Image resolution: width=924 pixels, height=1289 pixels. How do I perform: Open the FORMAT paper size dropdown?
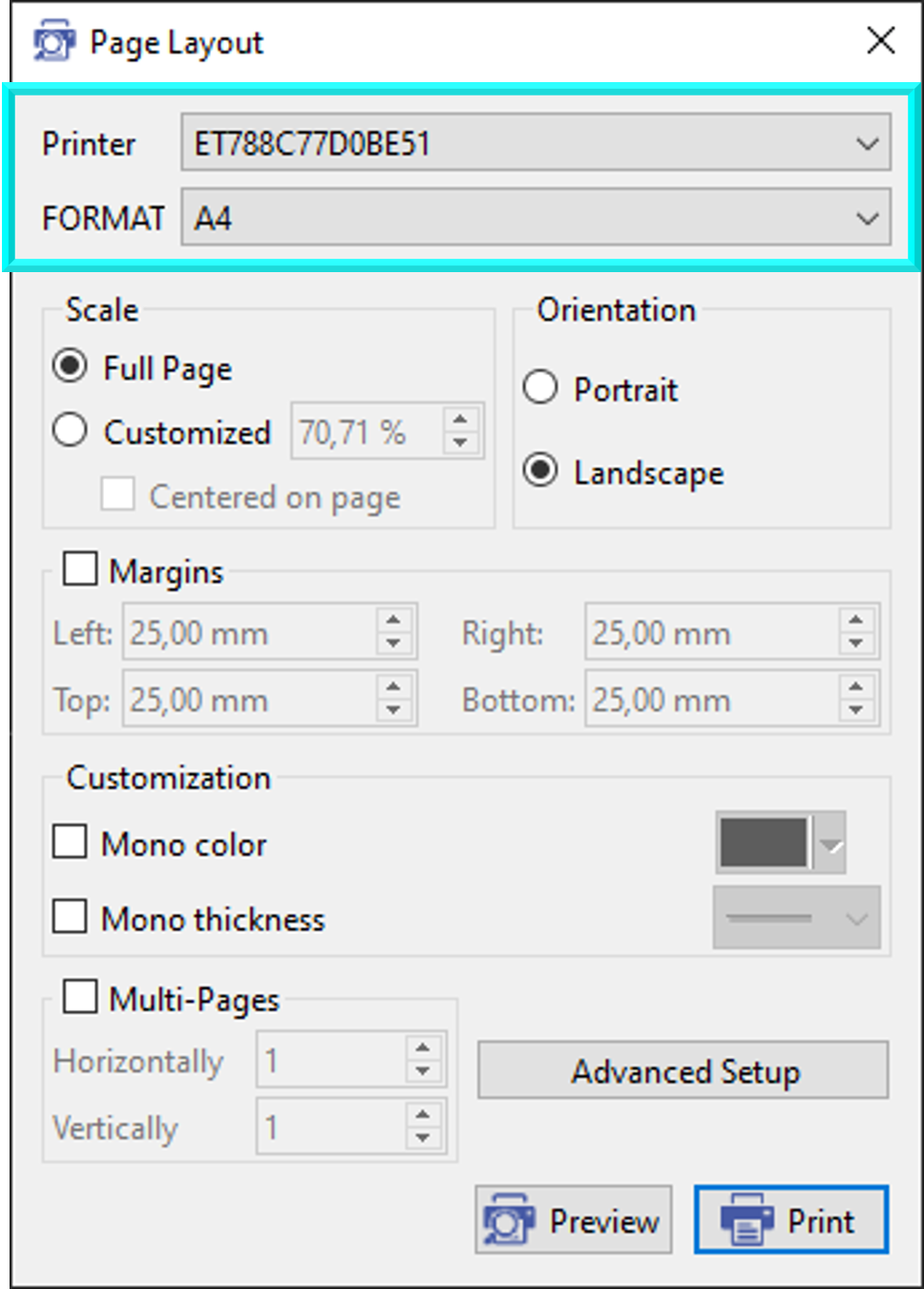click(x=867, y=219)
